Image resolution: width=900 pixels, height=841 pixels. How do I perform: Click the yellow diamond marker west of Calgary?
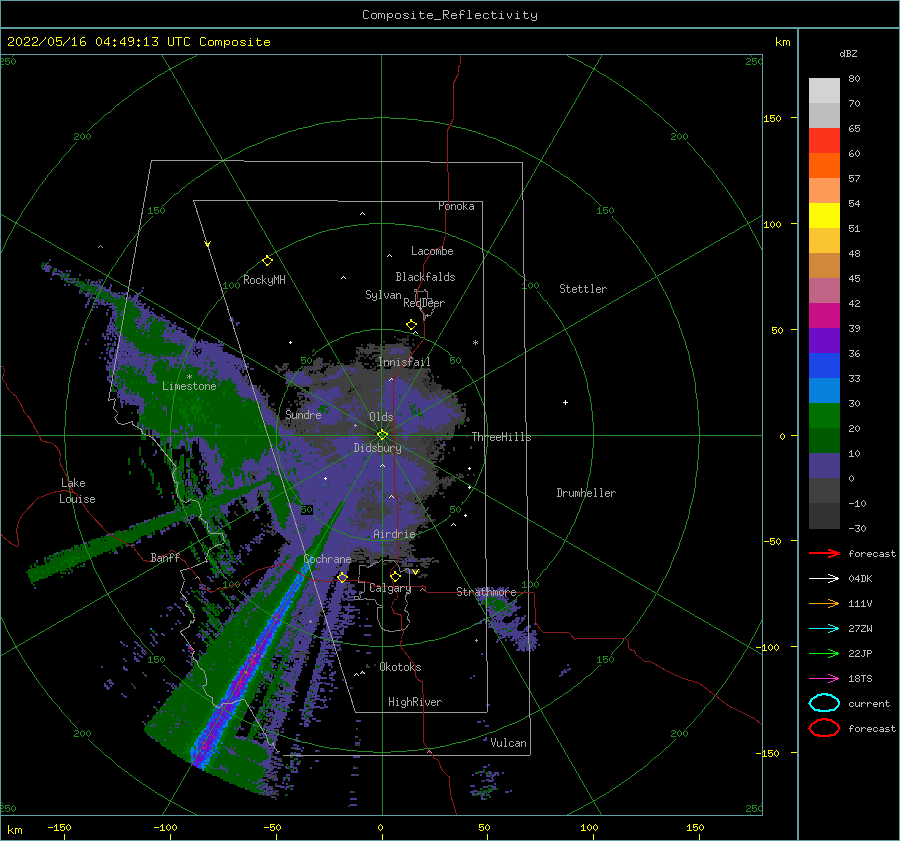pyautogui.click(x=342, y=577)
